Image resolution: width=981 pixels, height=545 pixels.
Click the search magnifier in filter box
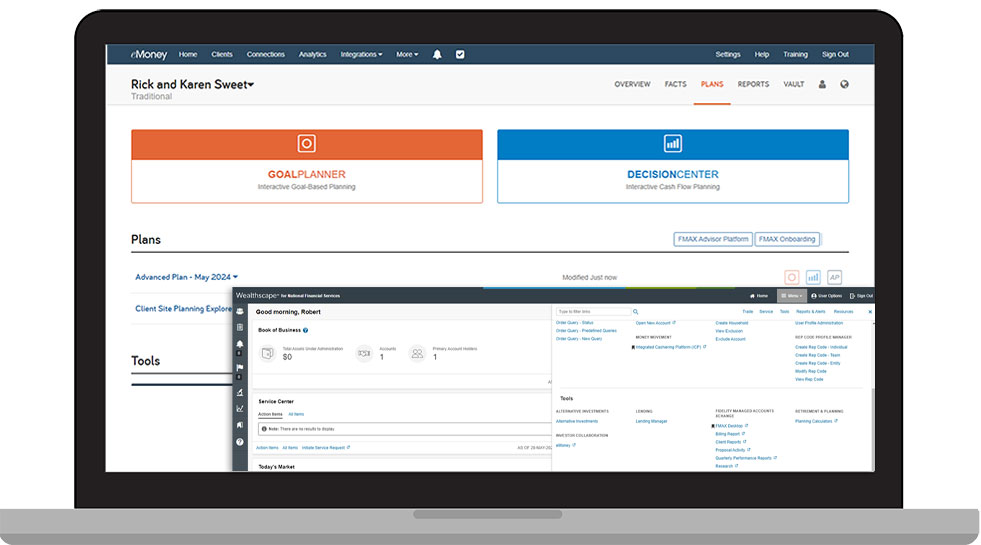(x=635, y=312)
